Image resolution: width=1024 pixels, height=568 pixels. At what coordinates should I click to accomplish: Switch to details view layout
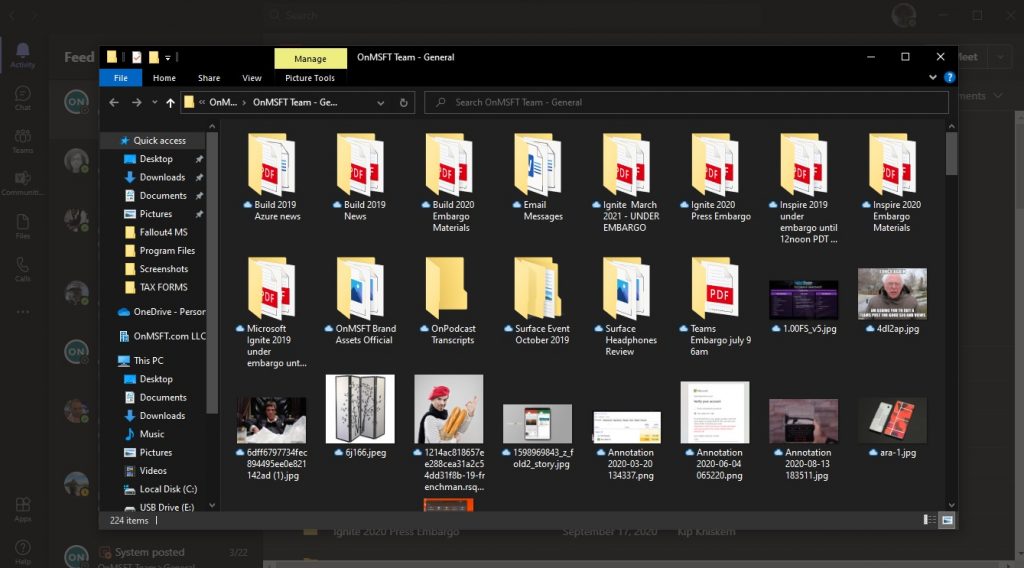pyautogui.click(x=929, y=520)
